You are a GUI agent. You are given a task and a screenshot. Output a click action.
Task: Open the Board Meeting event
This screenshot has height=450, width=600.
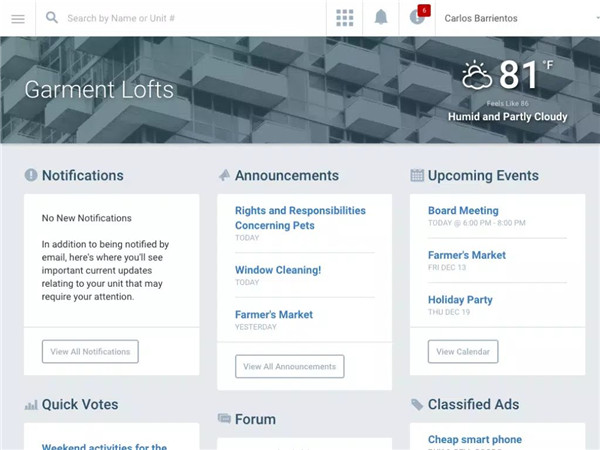tap(463, 211)
